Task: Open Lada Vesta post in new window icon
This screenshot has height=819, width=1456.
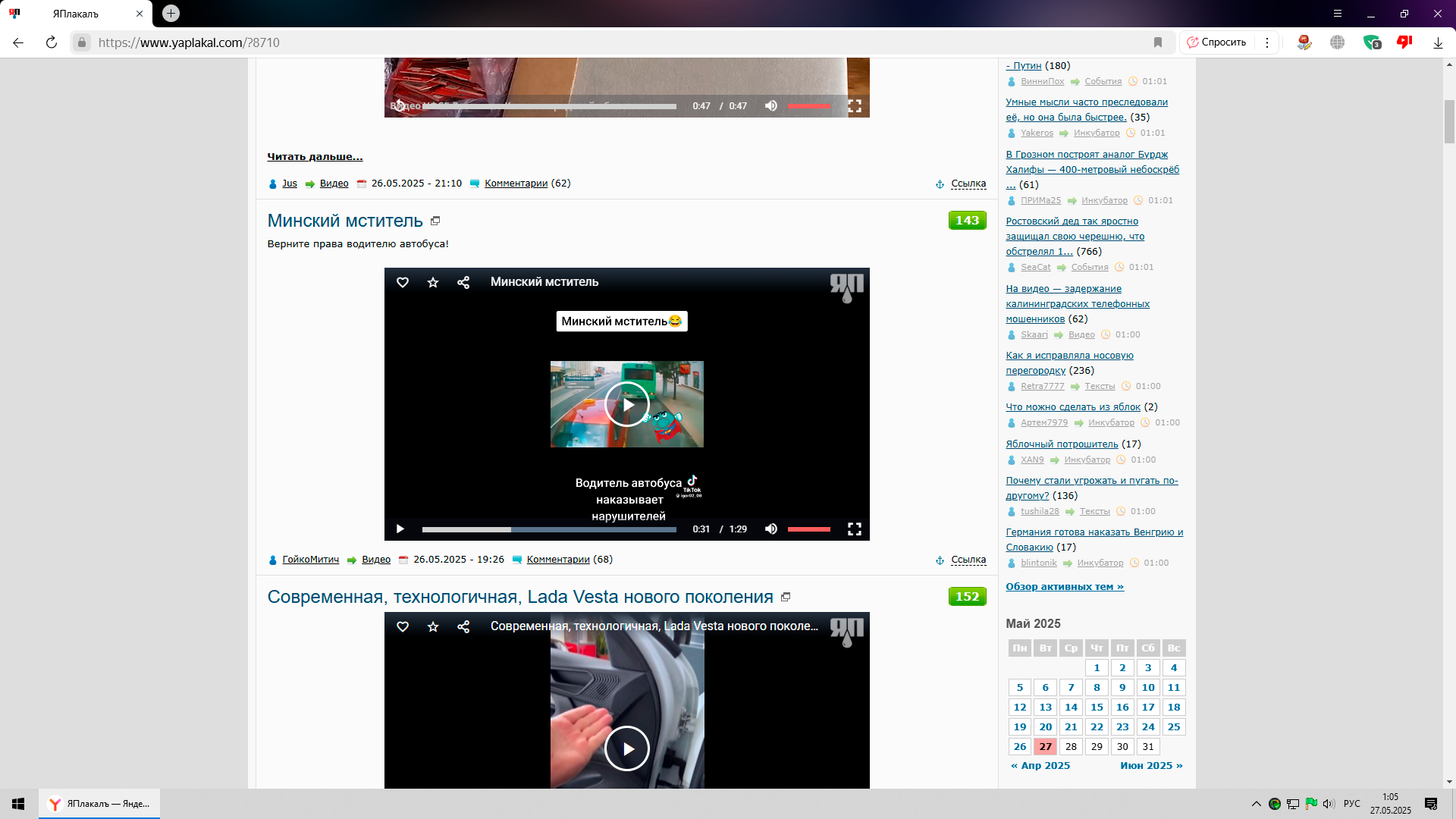Action: pos(786,597)
